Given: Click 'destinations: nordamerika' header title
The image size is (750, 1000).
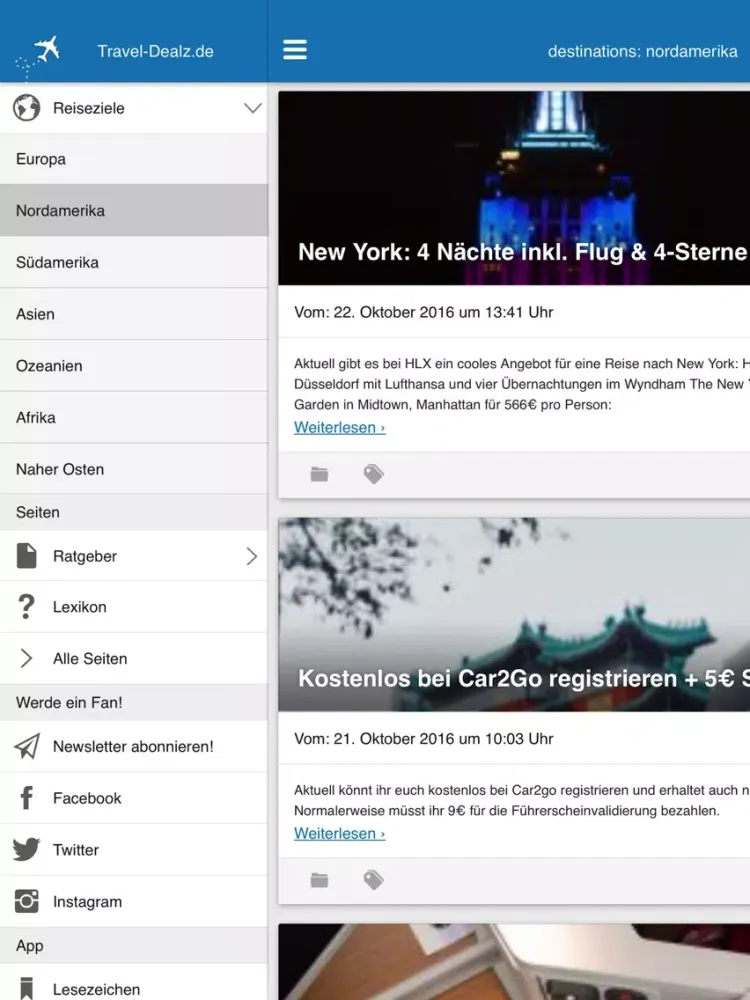Looking at the screenshot, I should coord(642,51).
